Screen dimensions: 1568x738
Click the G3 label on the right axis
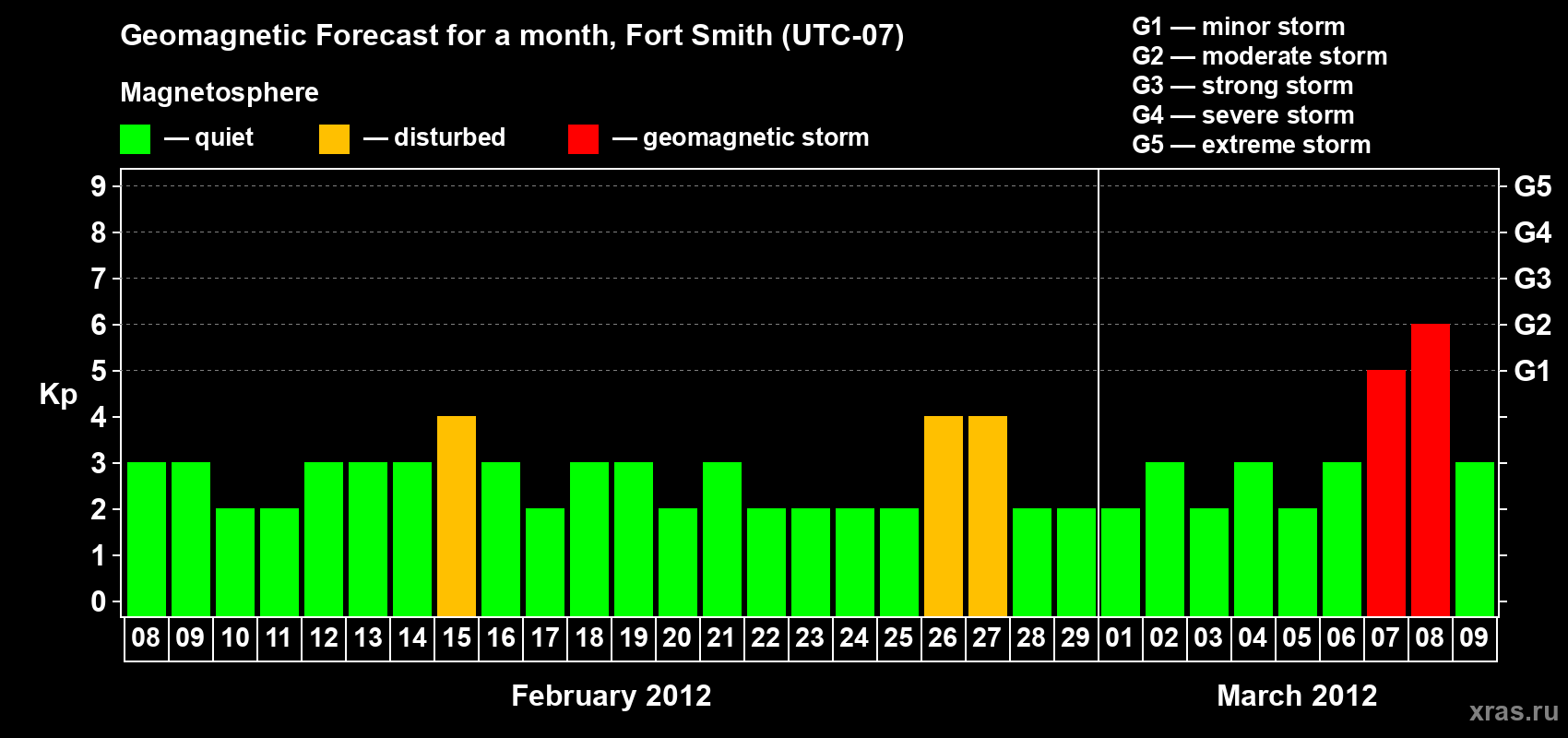pyautogui.click(x=1533, y=279)
